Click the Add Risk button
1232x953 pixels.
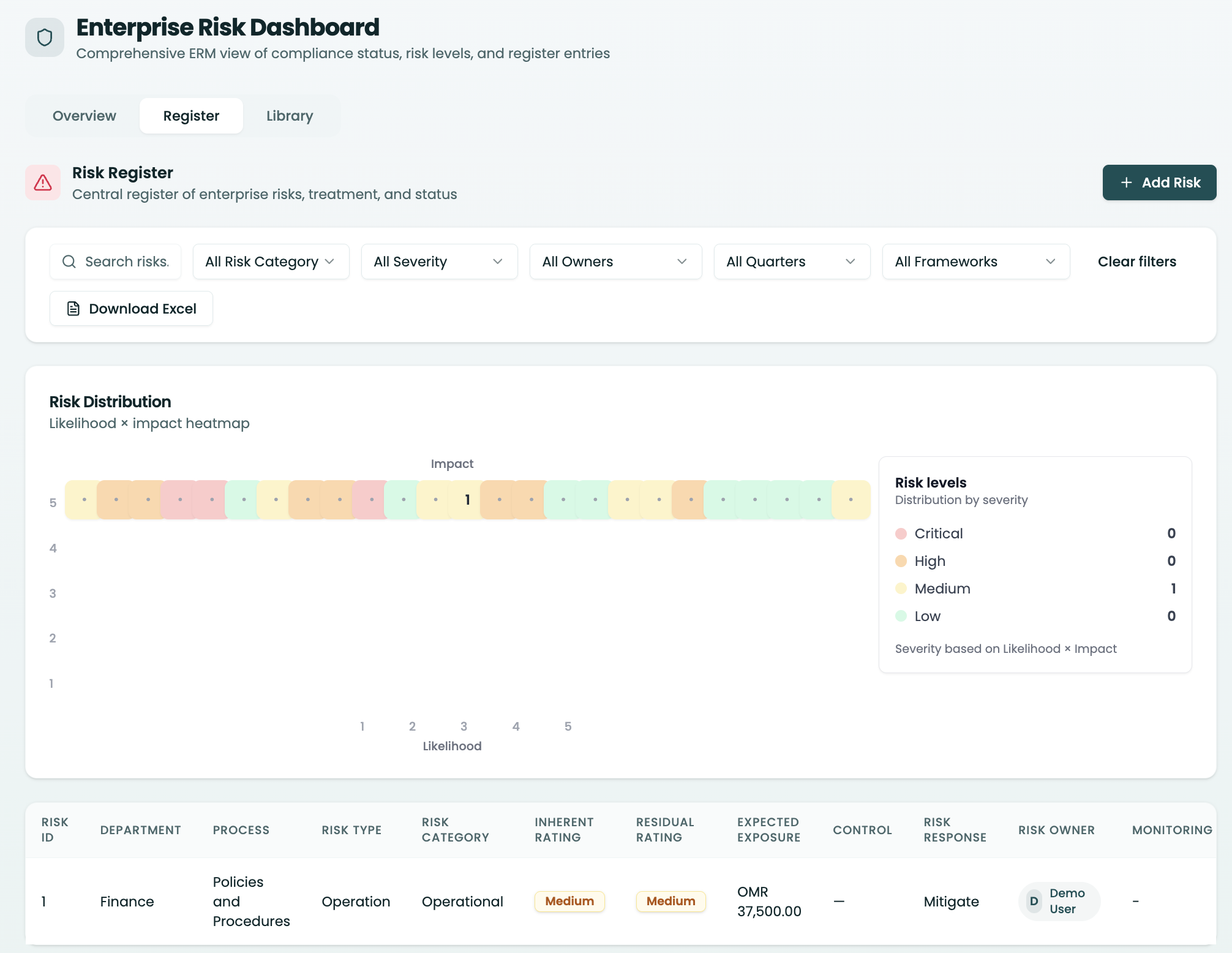click(1159, 183)
